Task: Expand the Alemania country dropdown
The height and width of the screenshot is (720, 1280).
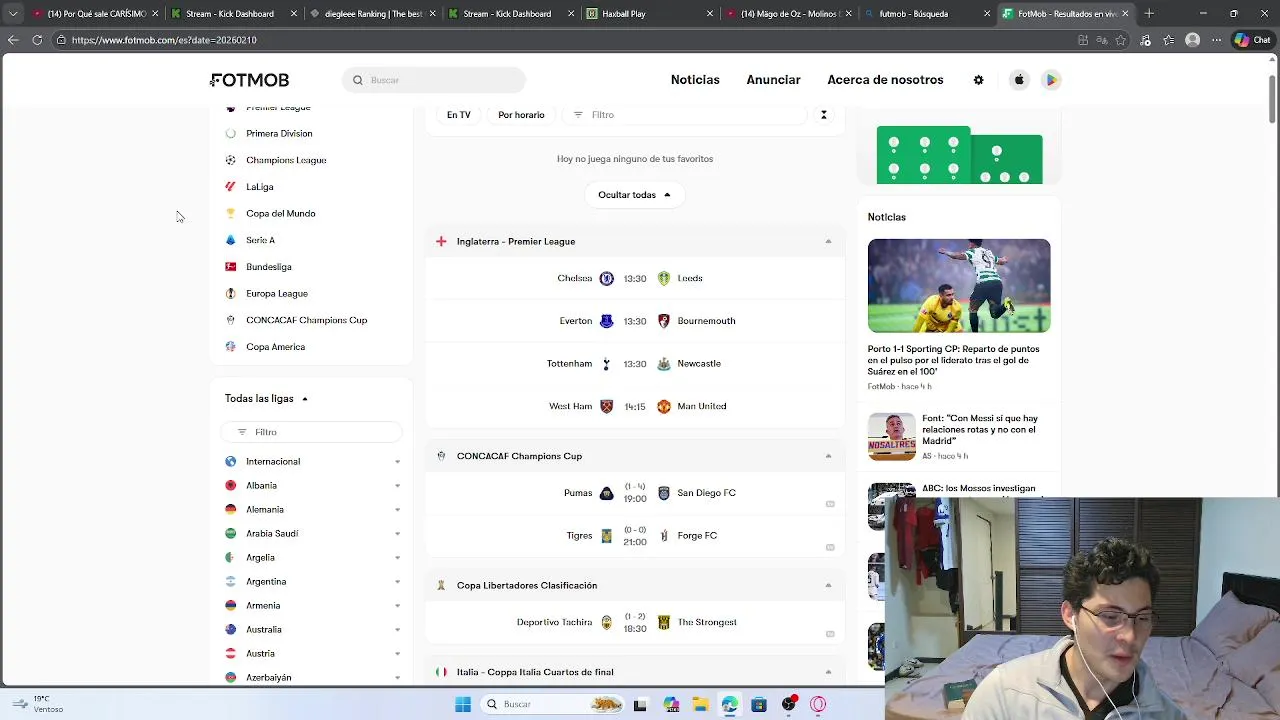Action: click(397, 510)
